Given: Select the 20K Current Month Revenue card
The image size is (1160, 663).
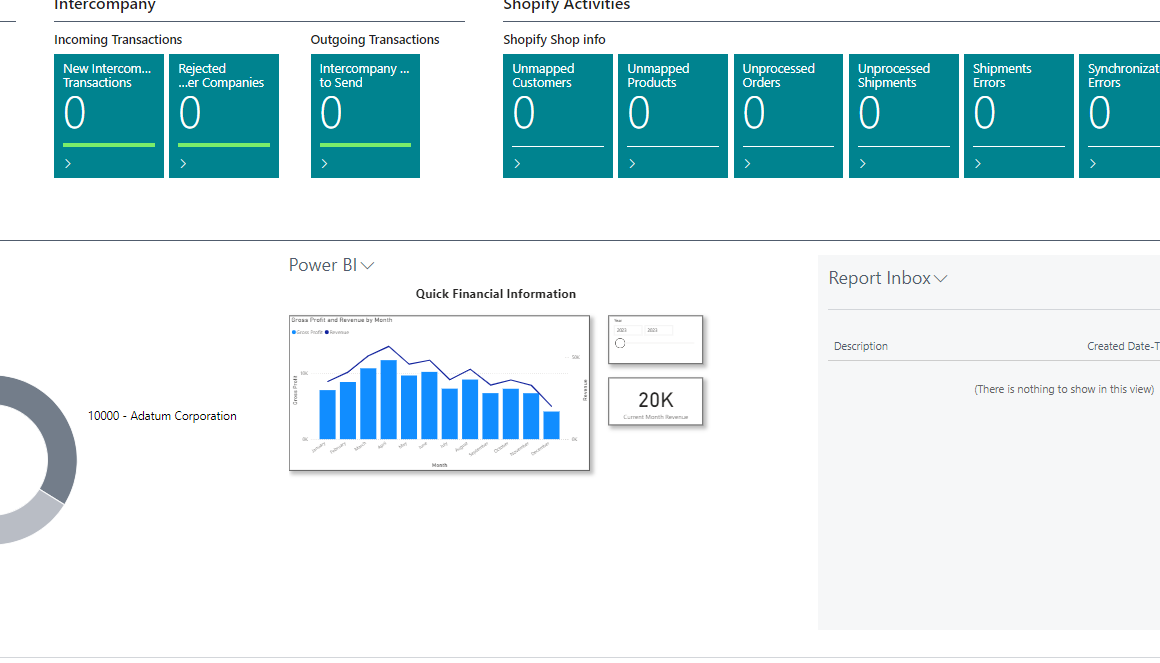Looking at the screenshot, I should (x=655, y=402).
